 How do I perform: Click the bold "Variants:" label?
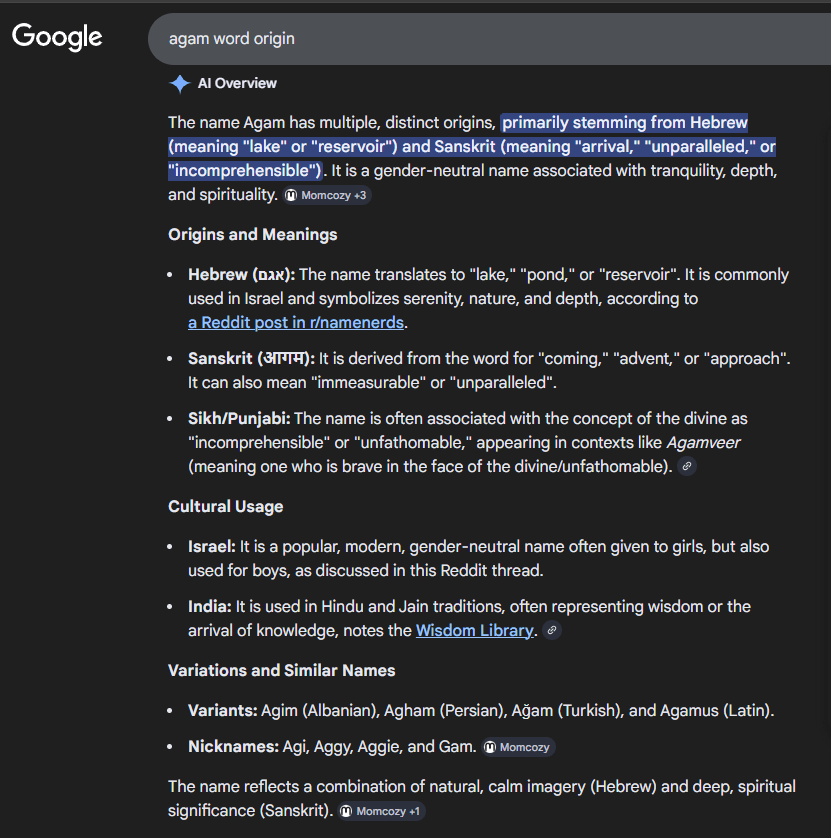pos(222,710)
